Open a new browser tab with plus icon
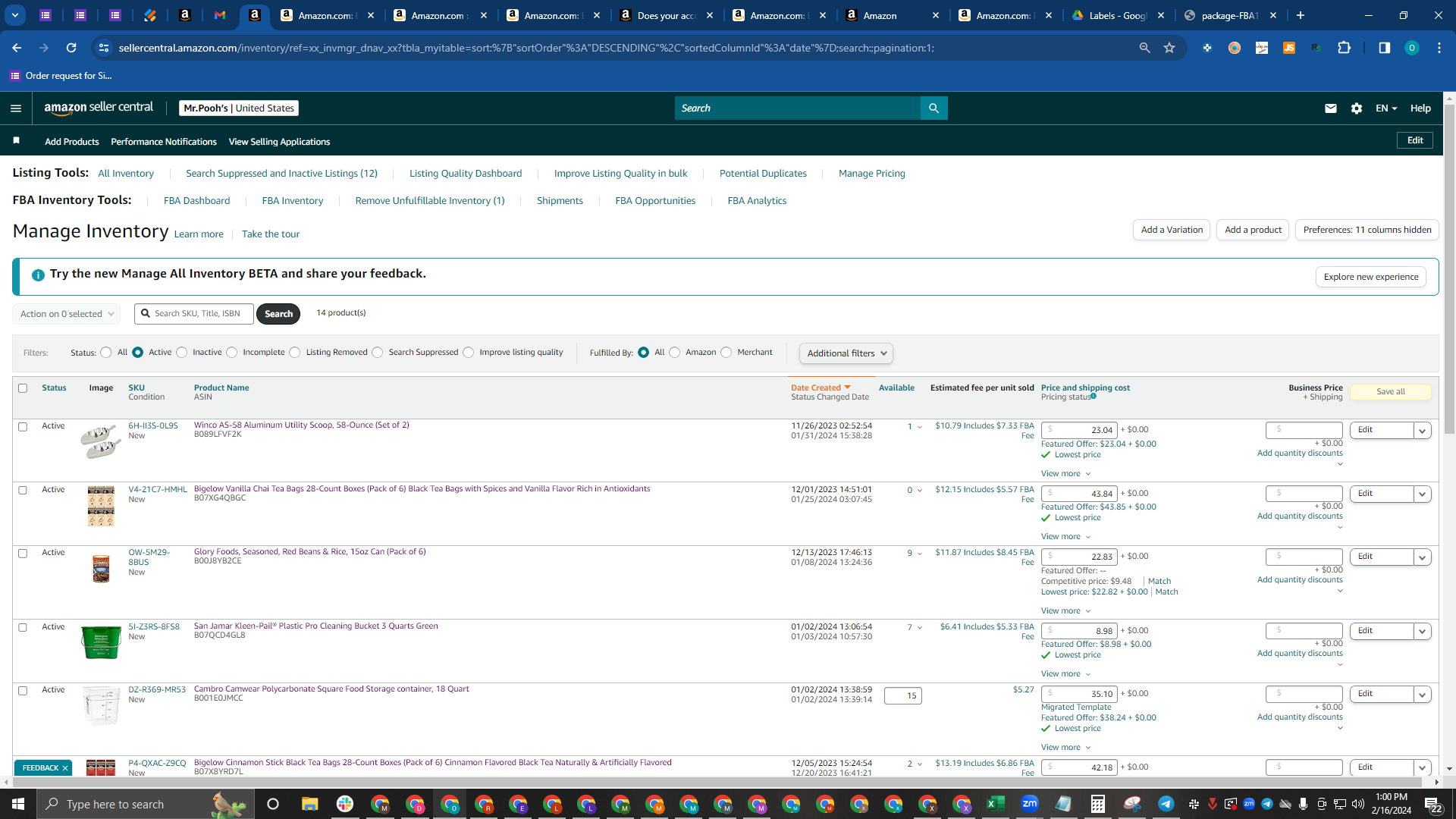 [x=1301, y=15]
